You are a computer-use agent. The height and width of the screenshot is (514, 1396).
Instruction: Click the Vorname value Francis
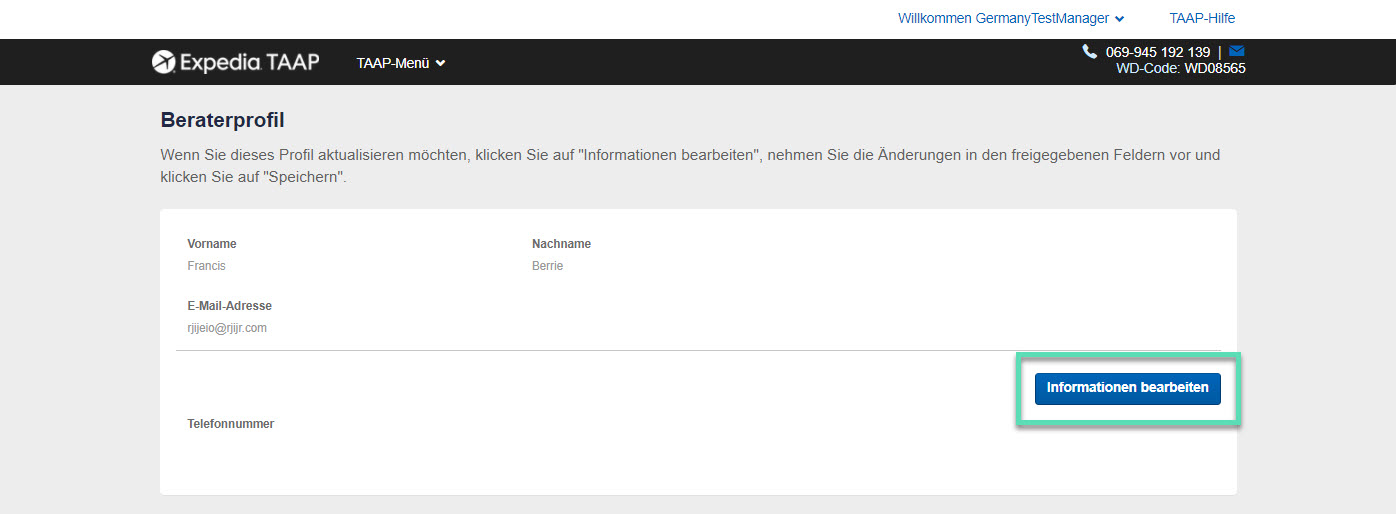tap(206, 266)
